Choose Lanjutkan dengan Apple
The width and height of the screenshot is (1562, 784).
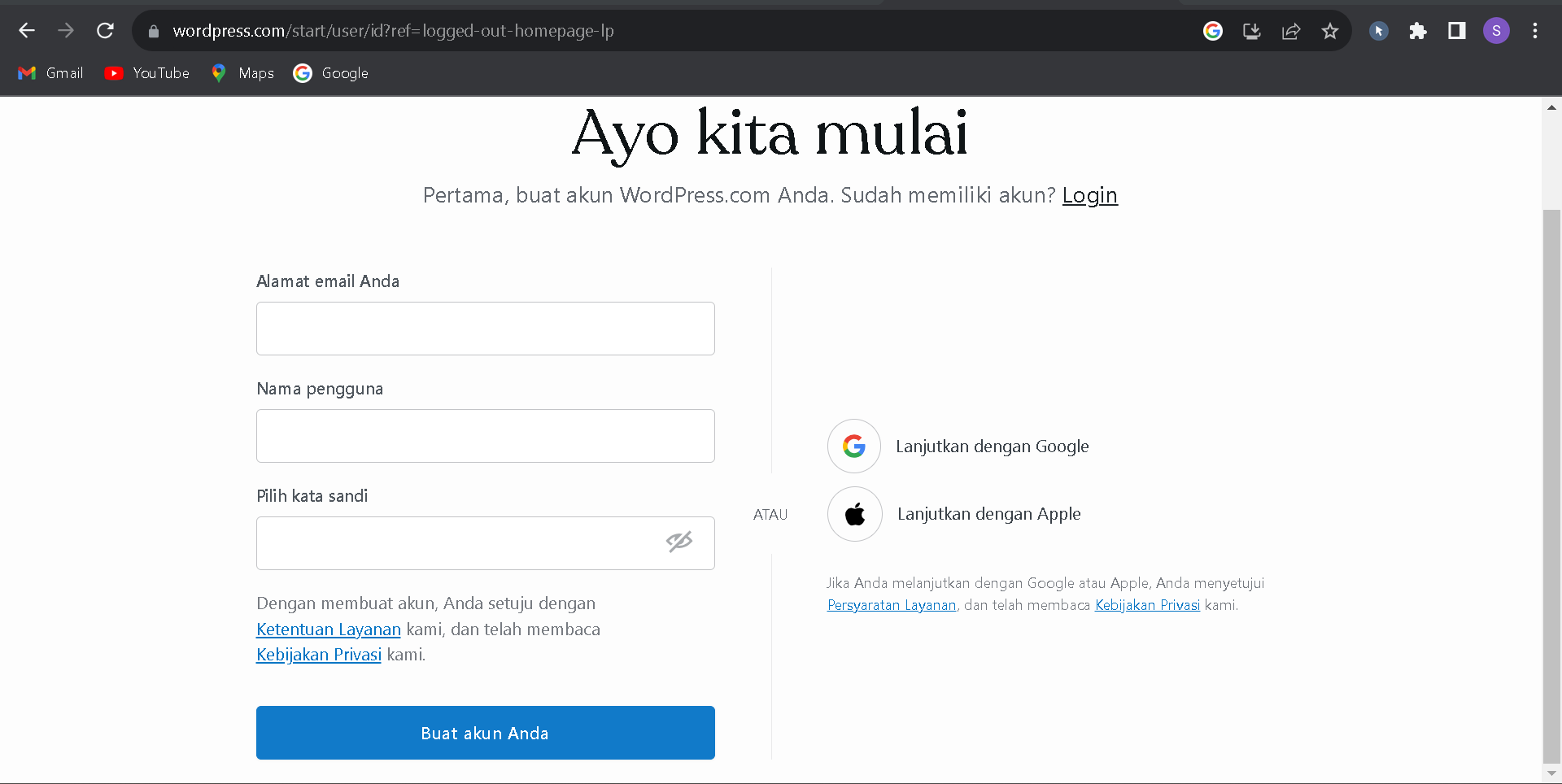(989, 514)
